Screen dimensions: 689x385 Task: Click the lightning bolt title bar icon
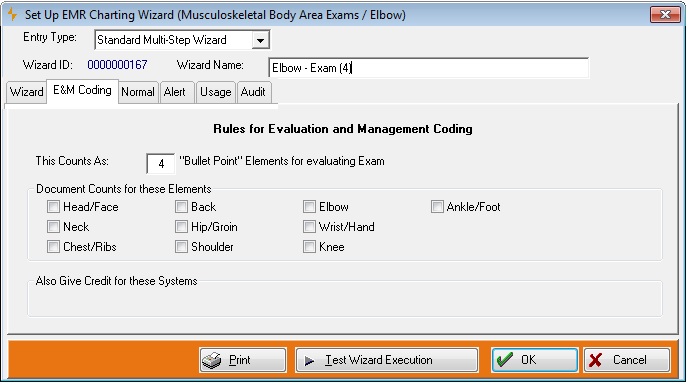point(12,15)
